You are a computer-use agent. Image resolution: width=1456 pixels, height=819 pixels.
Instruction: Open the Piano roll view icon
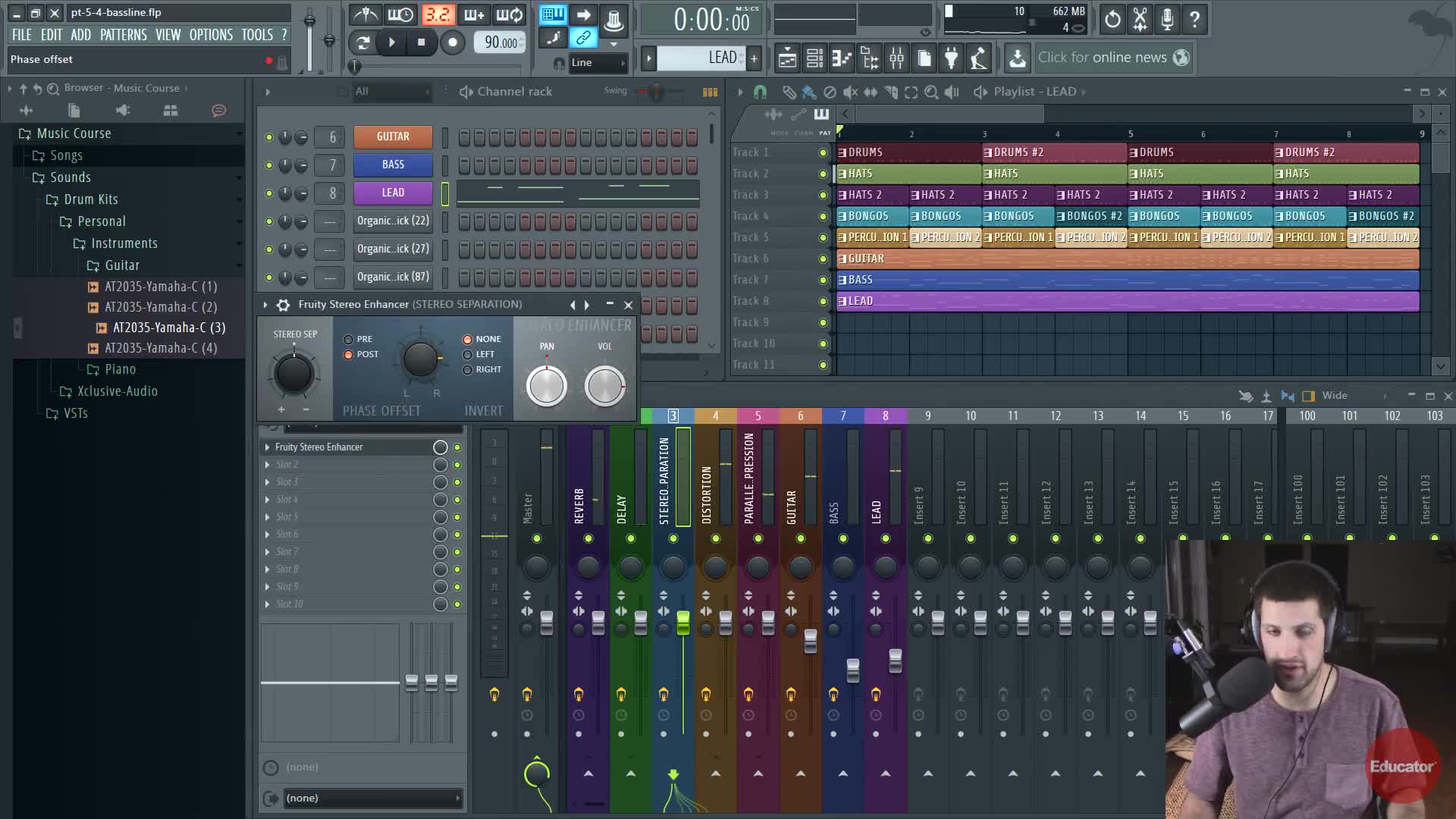coord(842,58)
